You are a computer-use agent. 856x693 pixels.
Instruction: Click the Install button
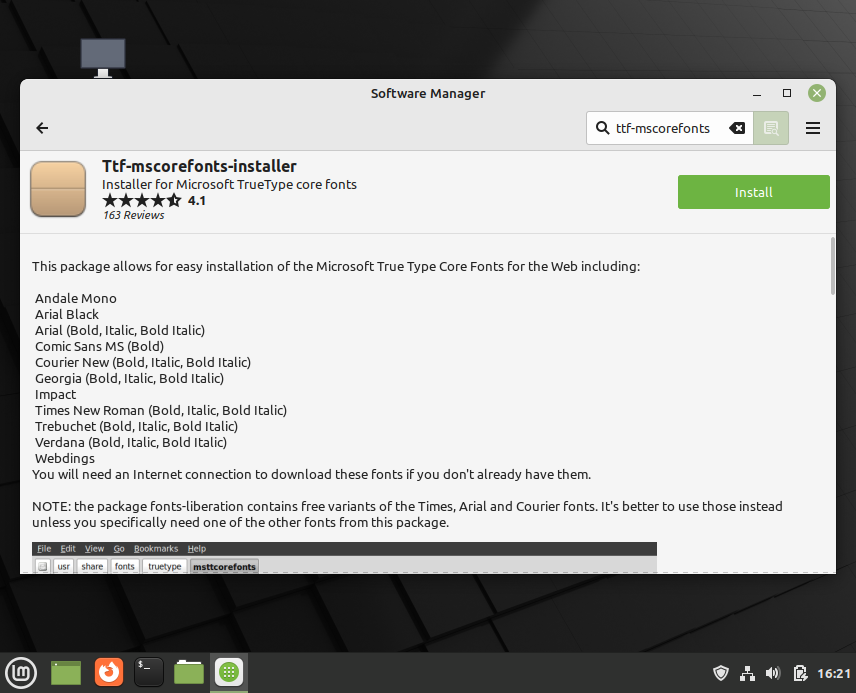point(753,192)
